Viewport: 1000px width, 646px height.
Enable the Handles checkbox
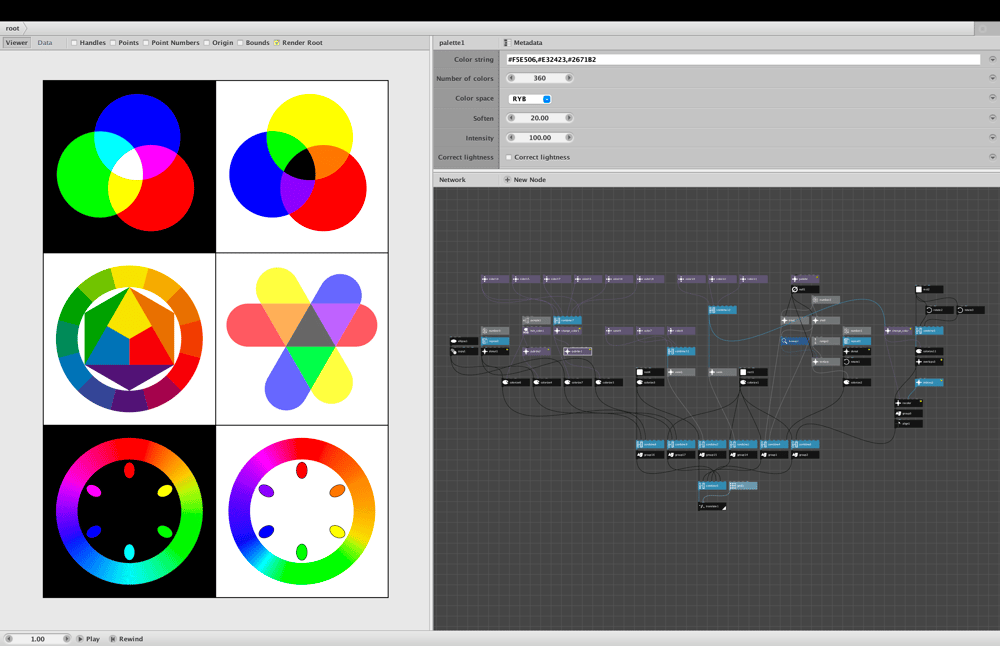(74, 43)
